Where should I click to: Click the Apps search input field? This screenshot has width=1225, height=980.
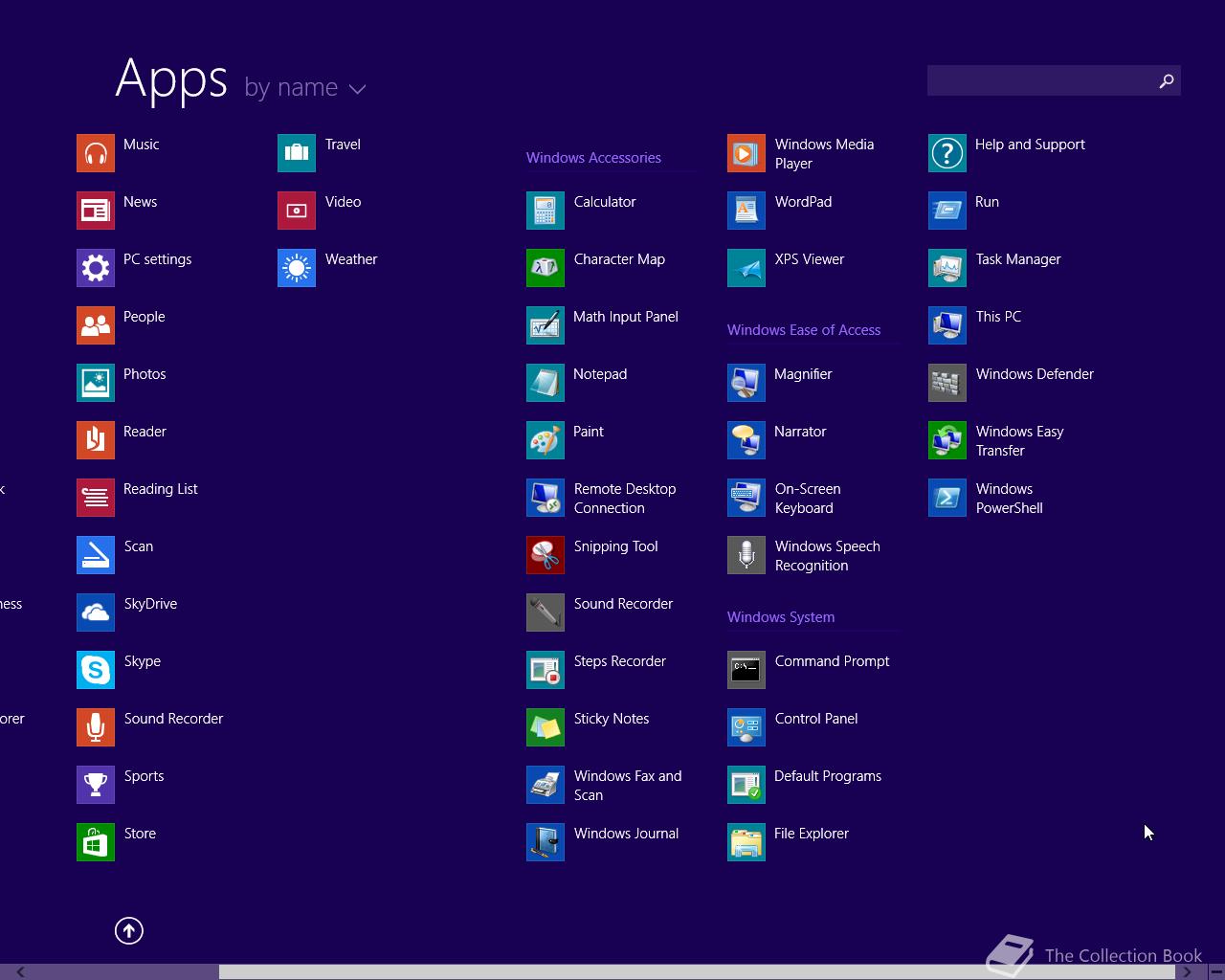coord(1039,81)
